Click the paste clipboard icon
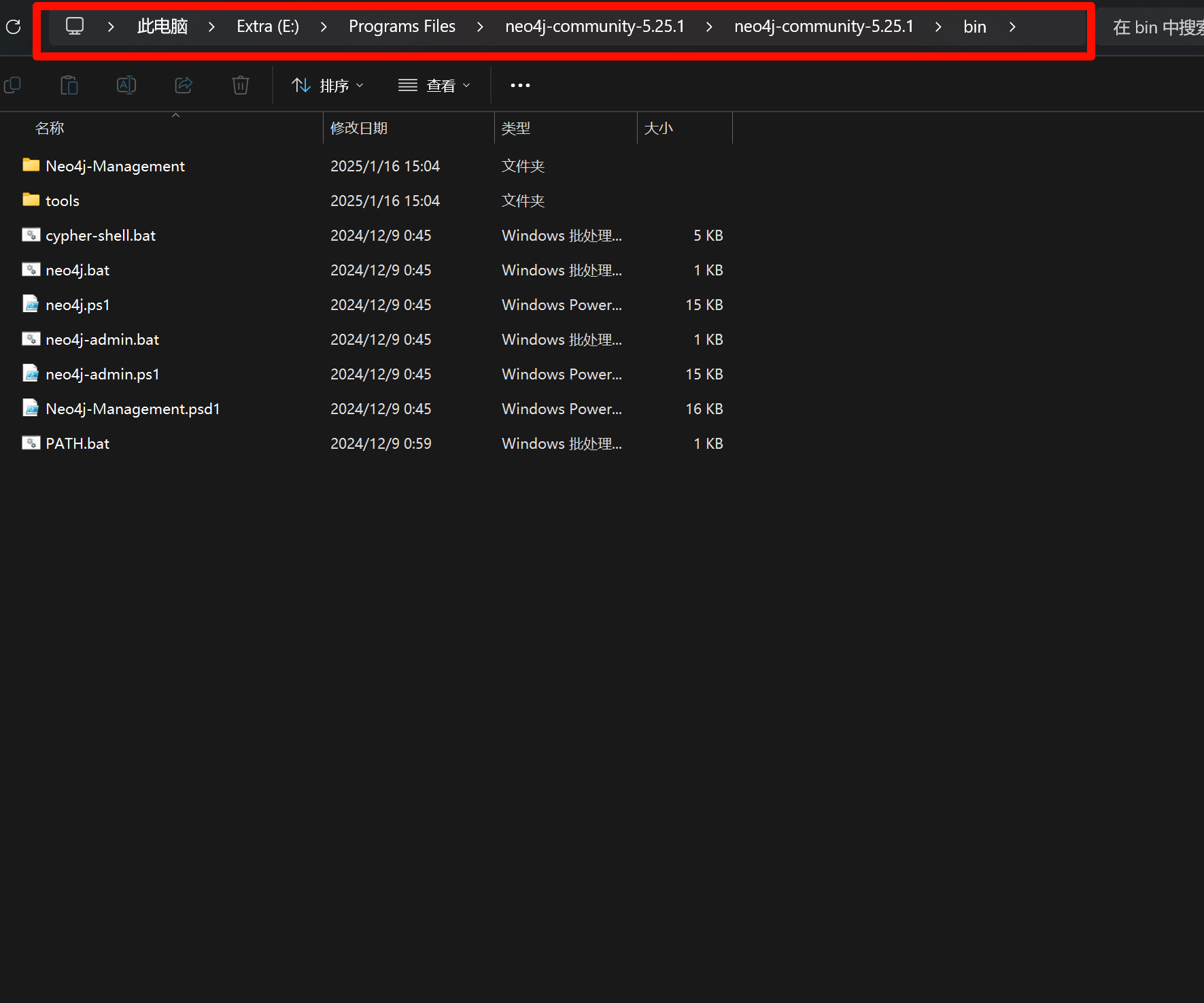Viewport: 1204px width, 1003px height. point(69,85)
